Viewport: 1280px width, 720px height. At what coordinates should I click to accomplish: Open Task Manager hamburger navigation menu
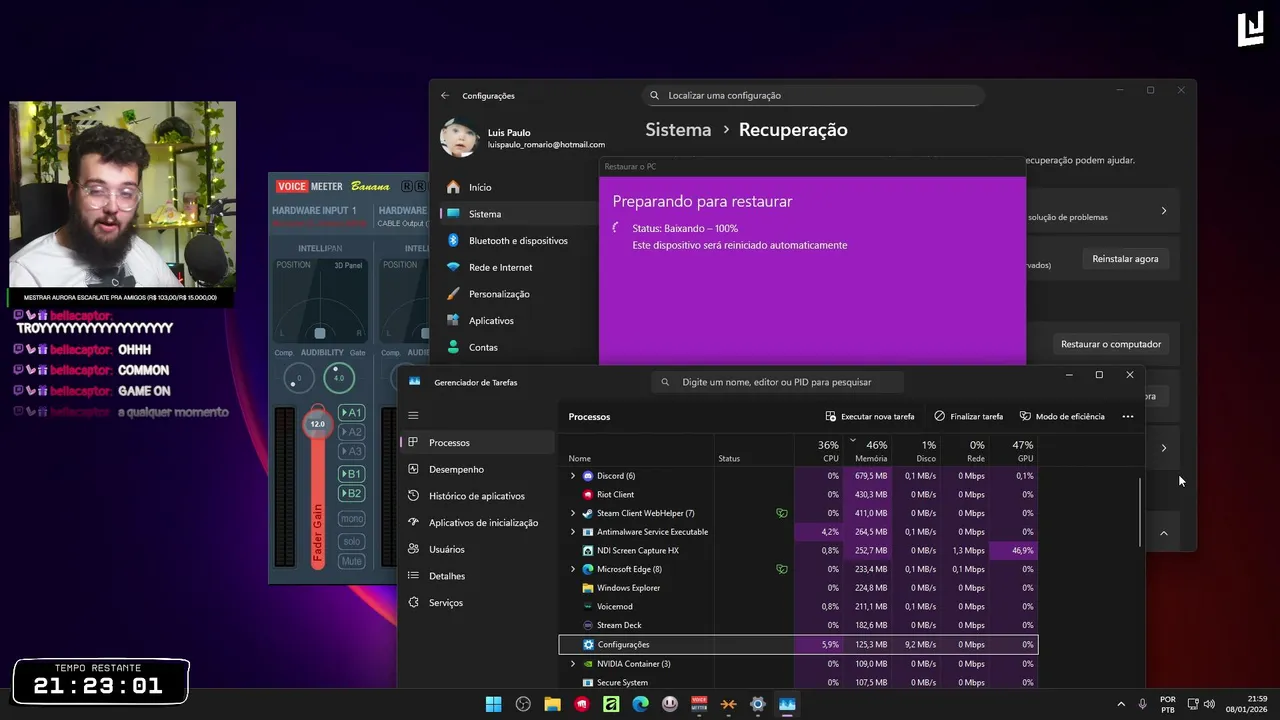[x=413, y=415]
